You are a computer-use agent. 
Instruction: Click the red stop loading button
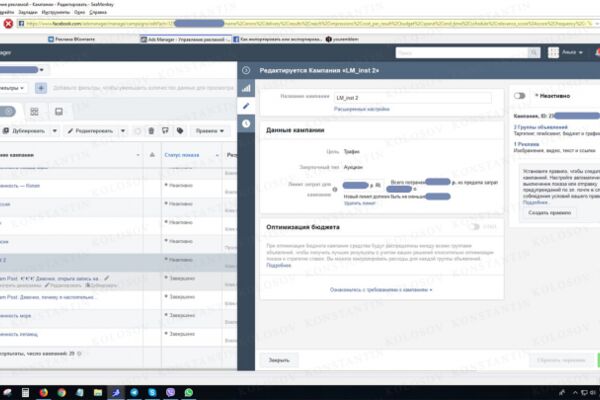pos(8,24)
